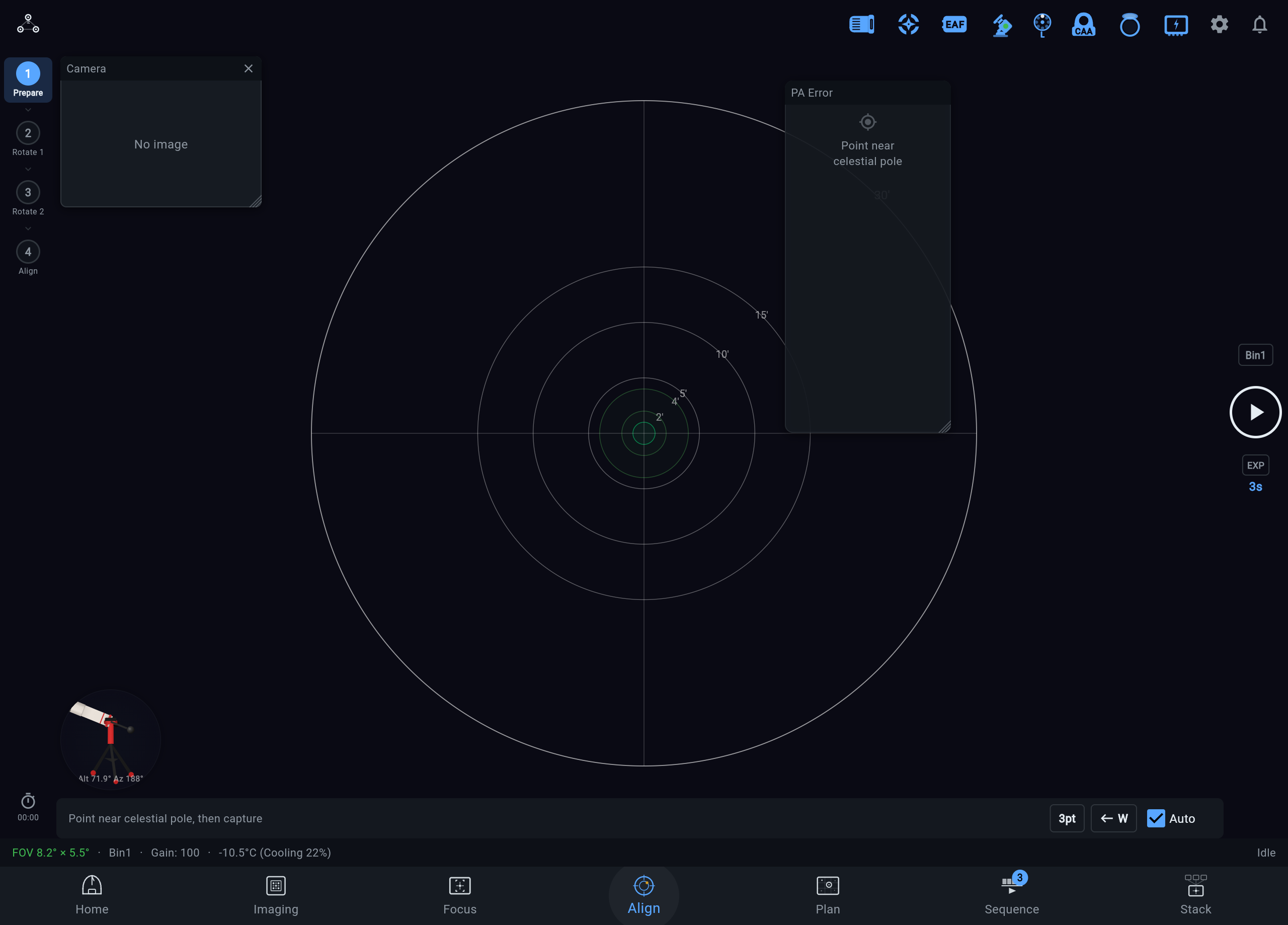Click the Bin1 status bar entry

coord(120,852)
